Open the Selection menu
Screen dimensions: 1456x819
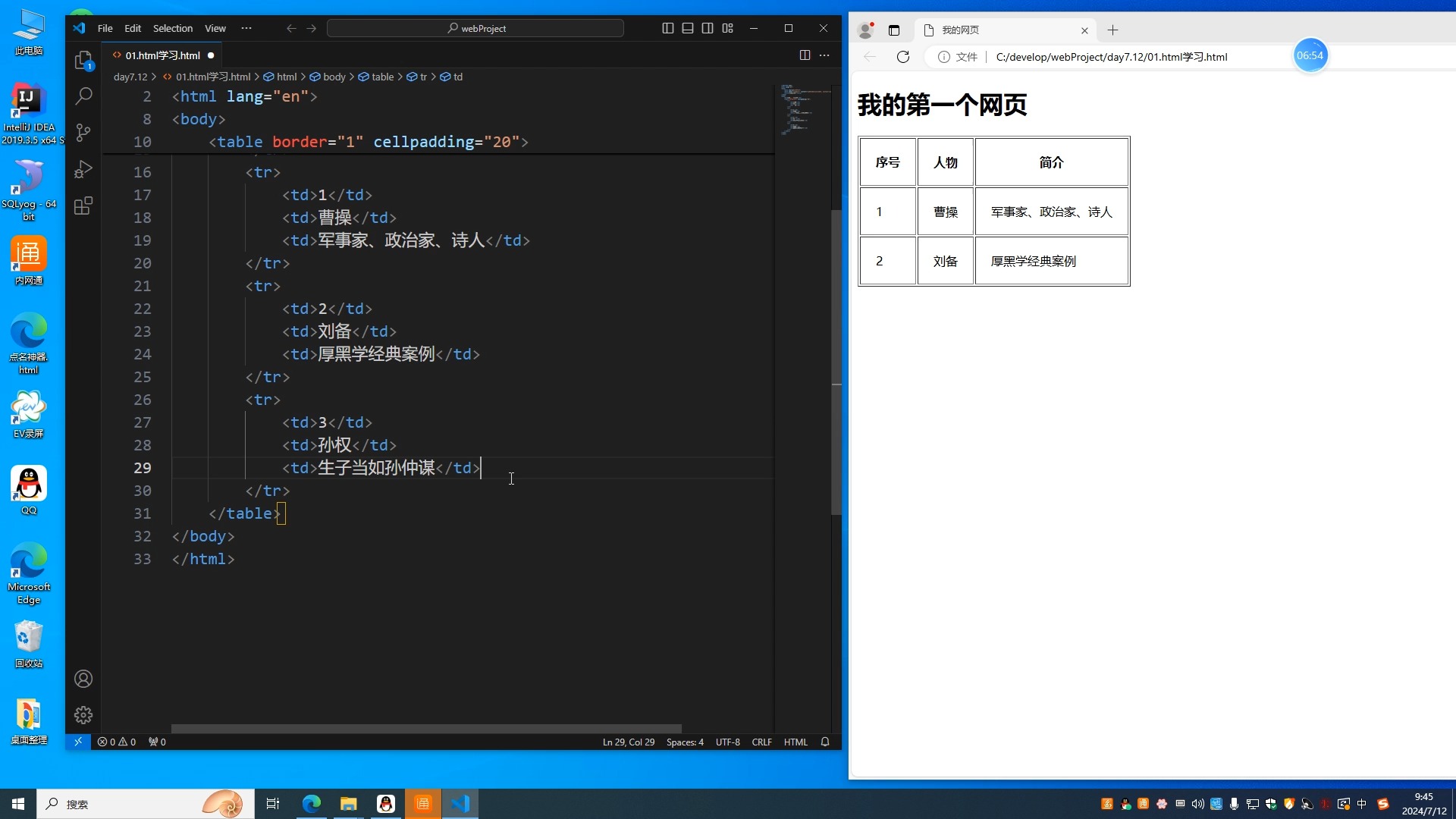pos(173,28)
